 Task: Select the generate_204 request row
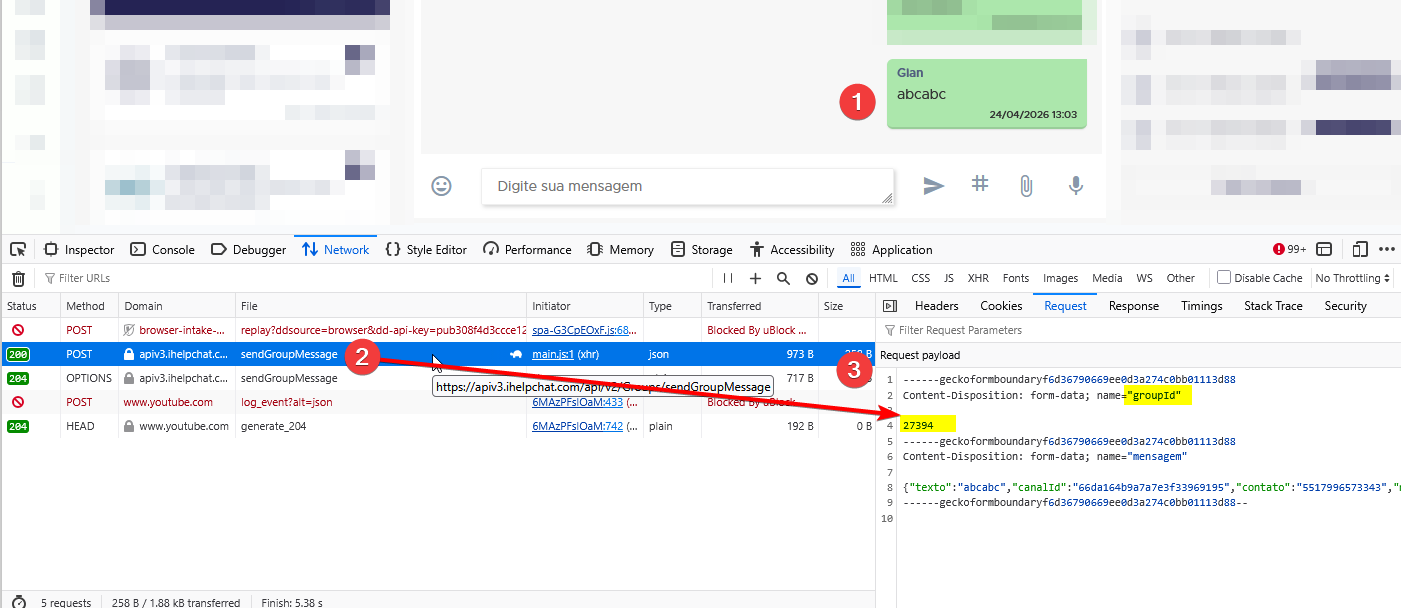click(438, 426)
